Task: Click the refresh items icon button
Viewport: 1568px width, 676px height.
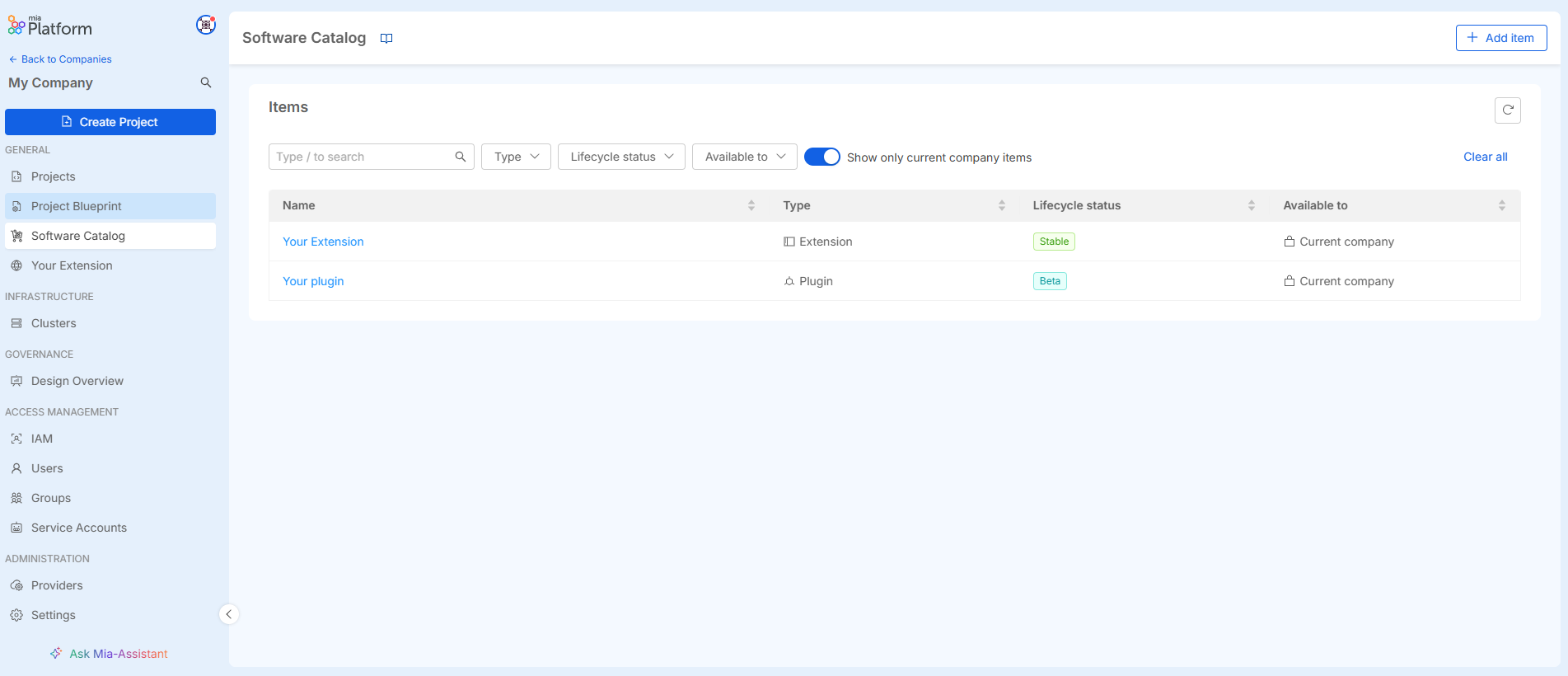Action: [1507, 110]
